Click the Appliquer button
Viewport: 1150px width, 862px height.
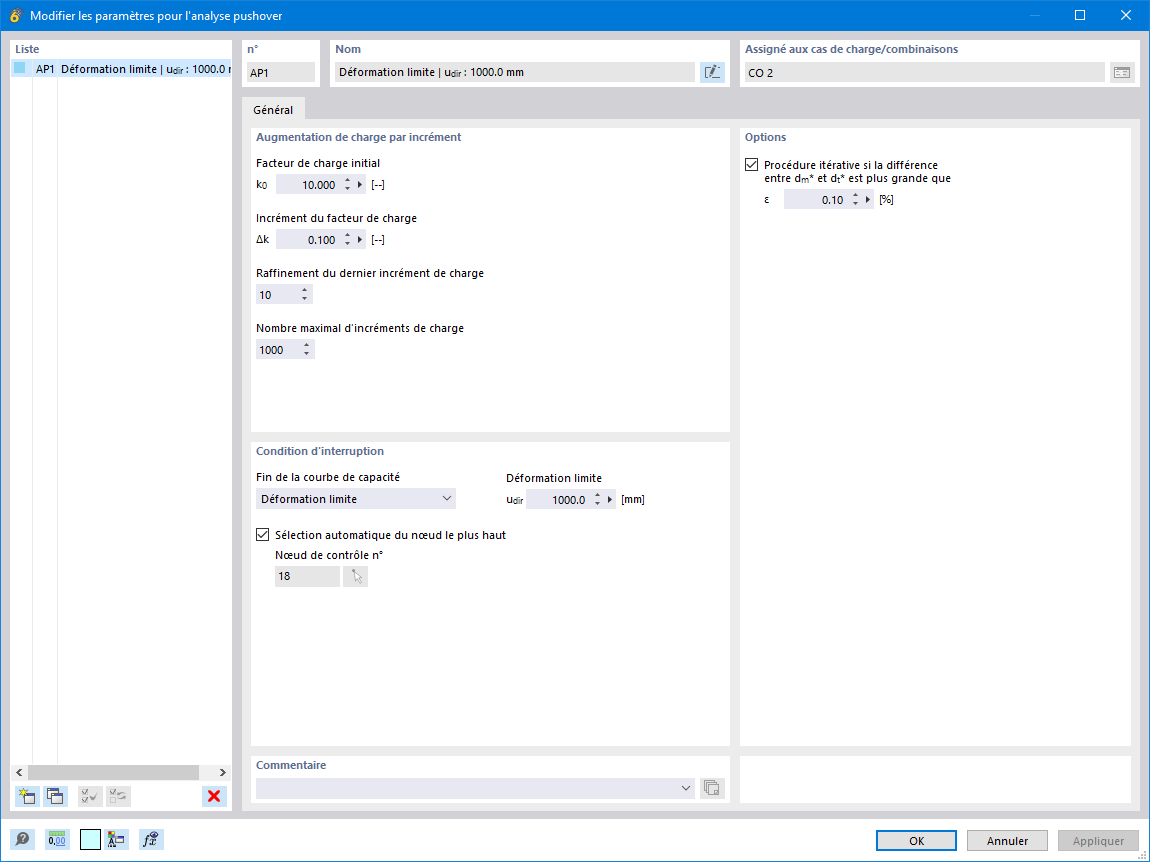(1098, 841)
